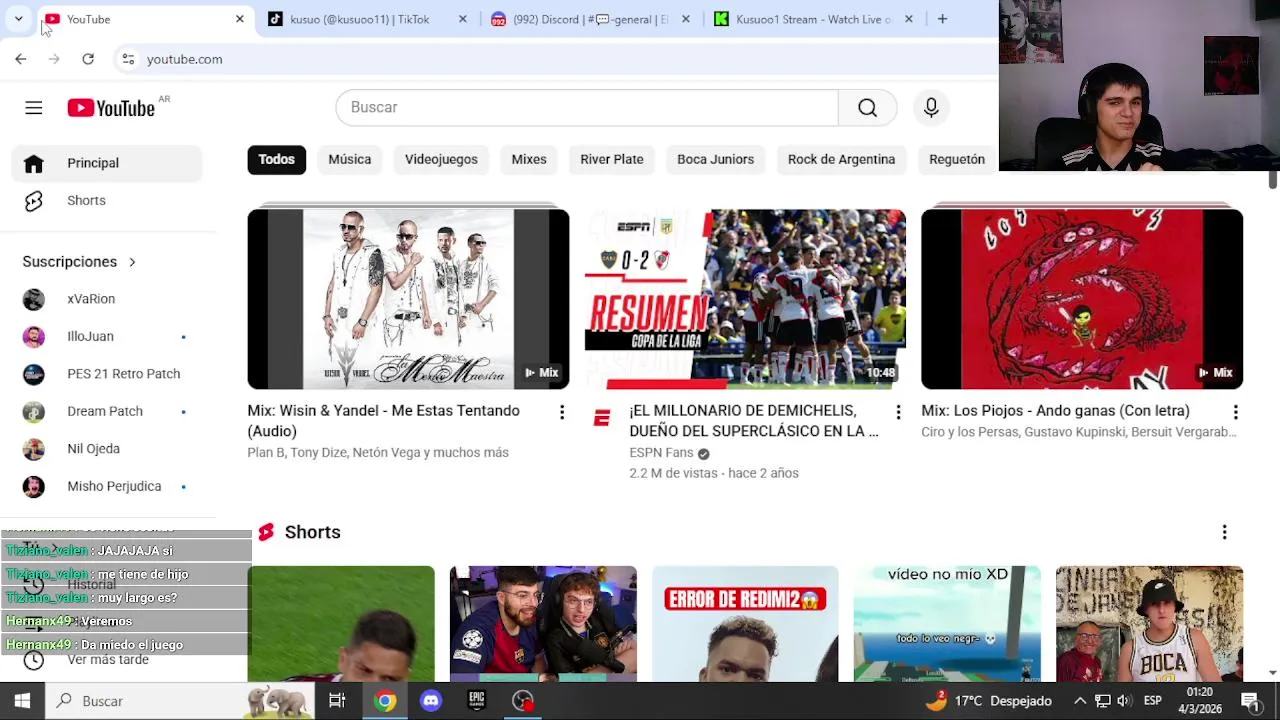Open options menu for Demichelis video

pos(898,412)
